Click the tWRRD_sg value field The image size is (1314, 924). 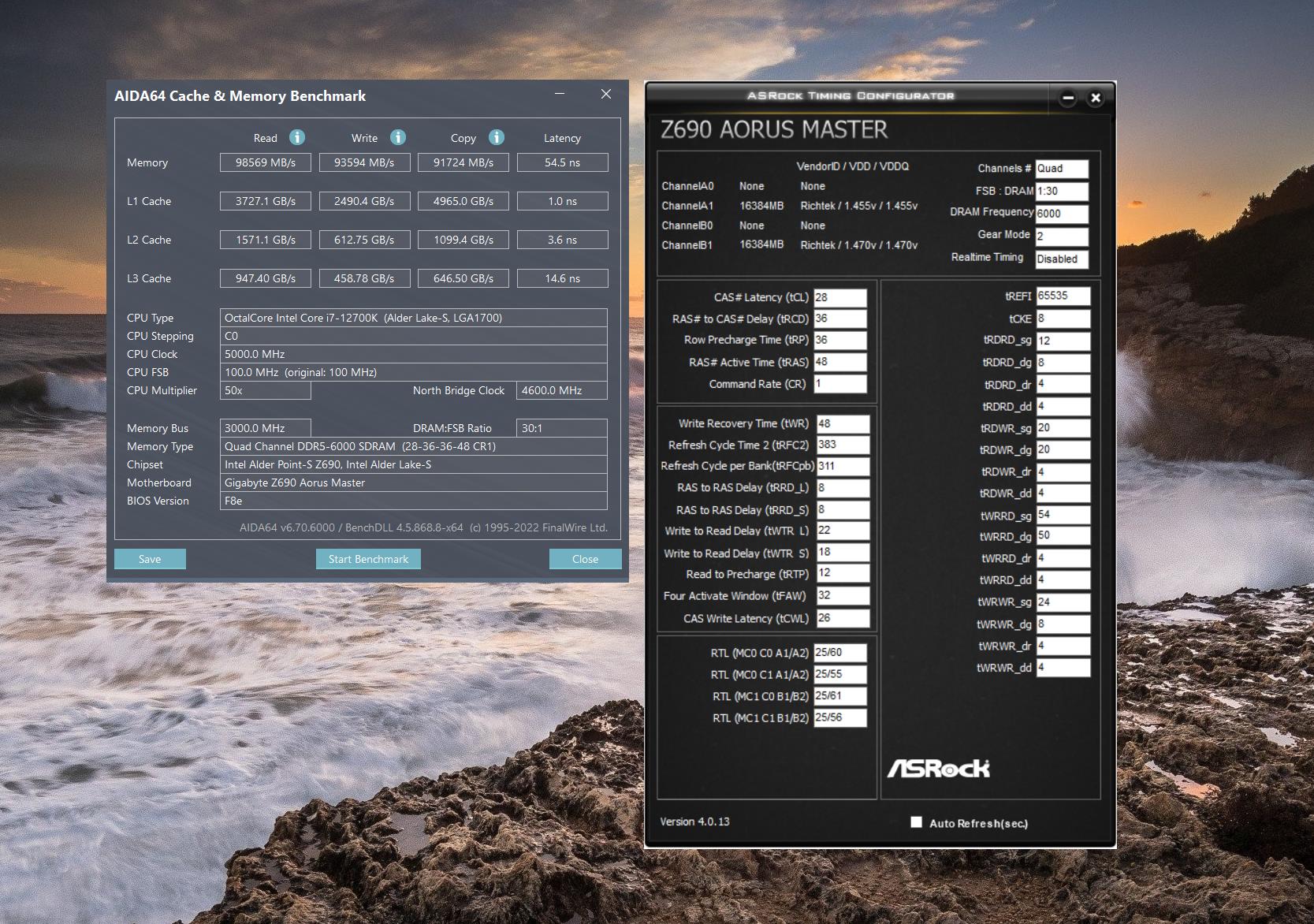click(1063, 516)
